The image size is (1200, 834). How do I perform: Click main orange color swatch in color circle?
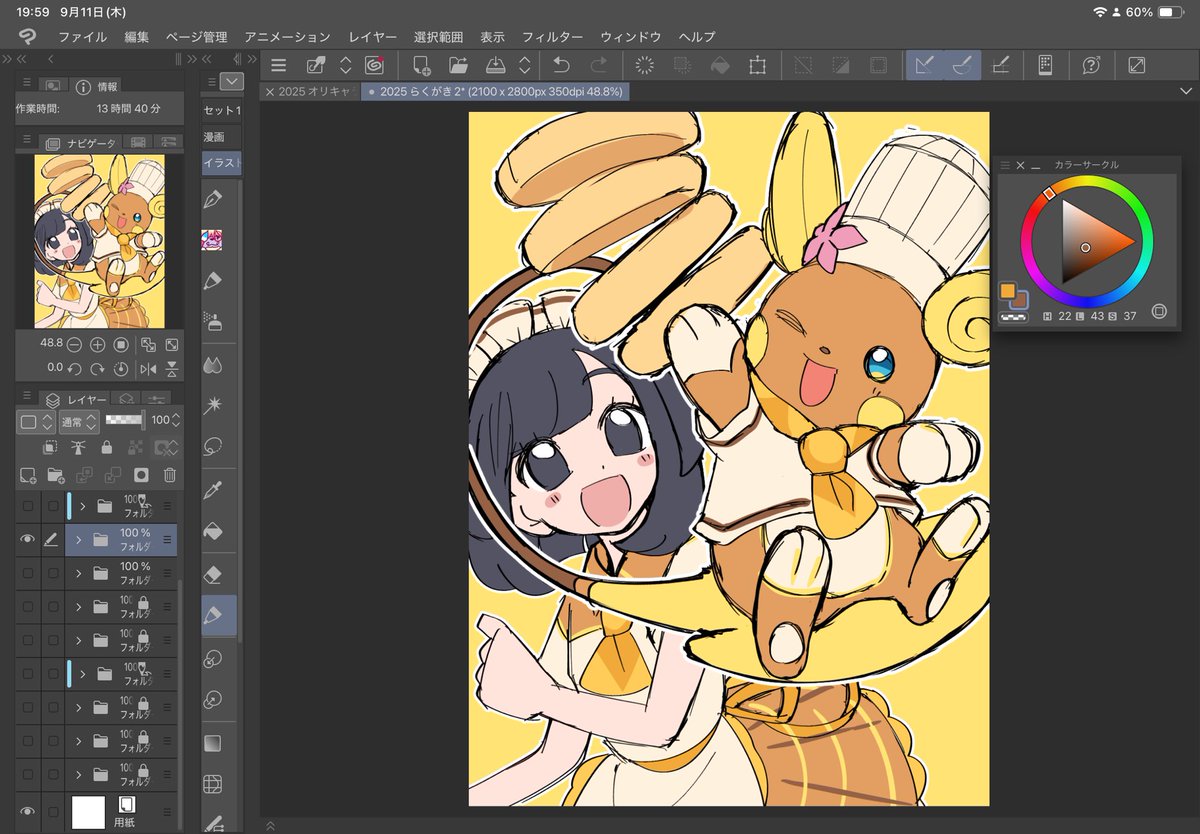(1008, 291)
